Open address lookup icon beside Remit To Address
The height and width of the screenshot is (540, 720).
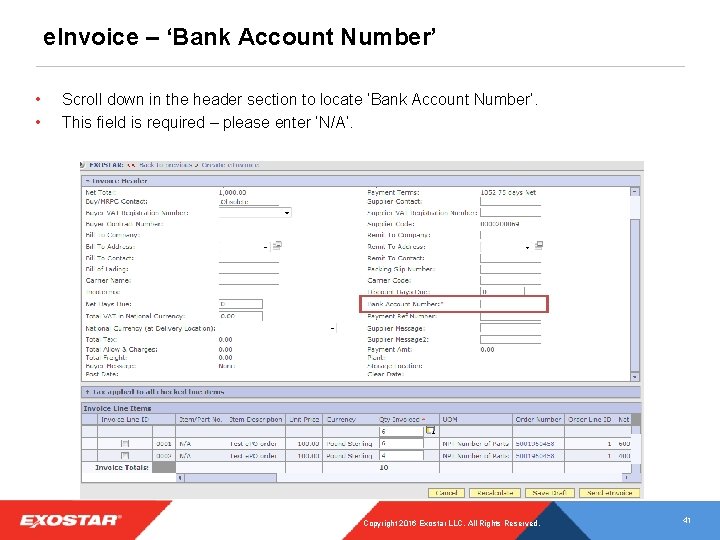click(539, 246)
